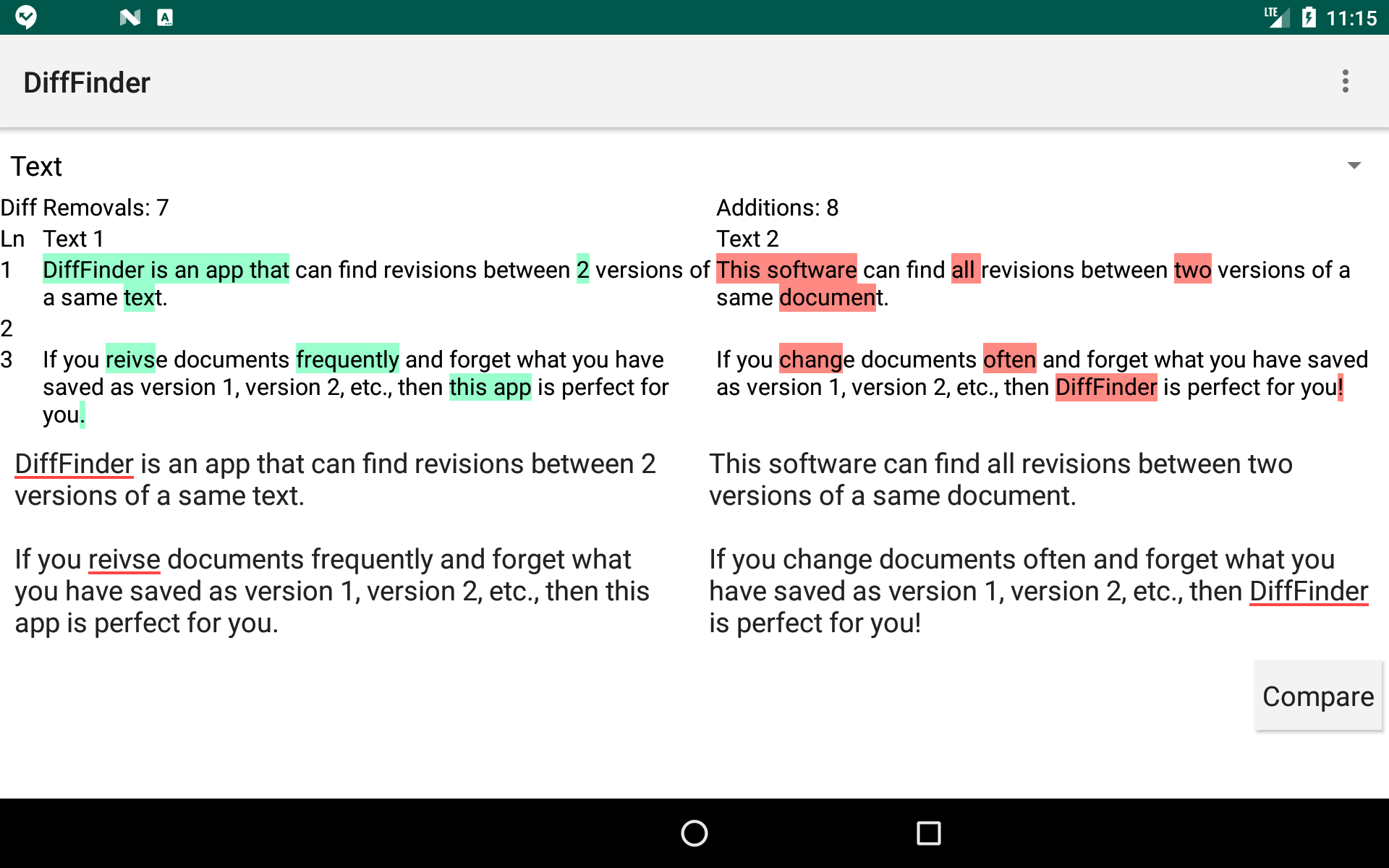
Task: Click the A notification icon in the status bar
Action: [x=166, y=17]
